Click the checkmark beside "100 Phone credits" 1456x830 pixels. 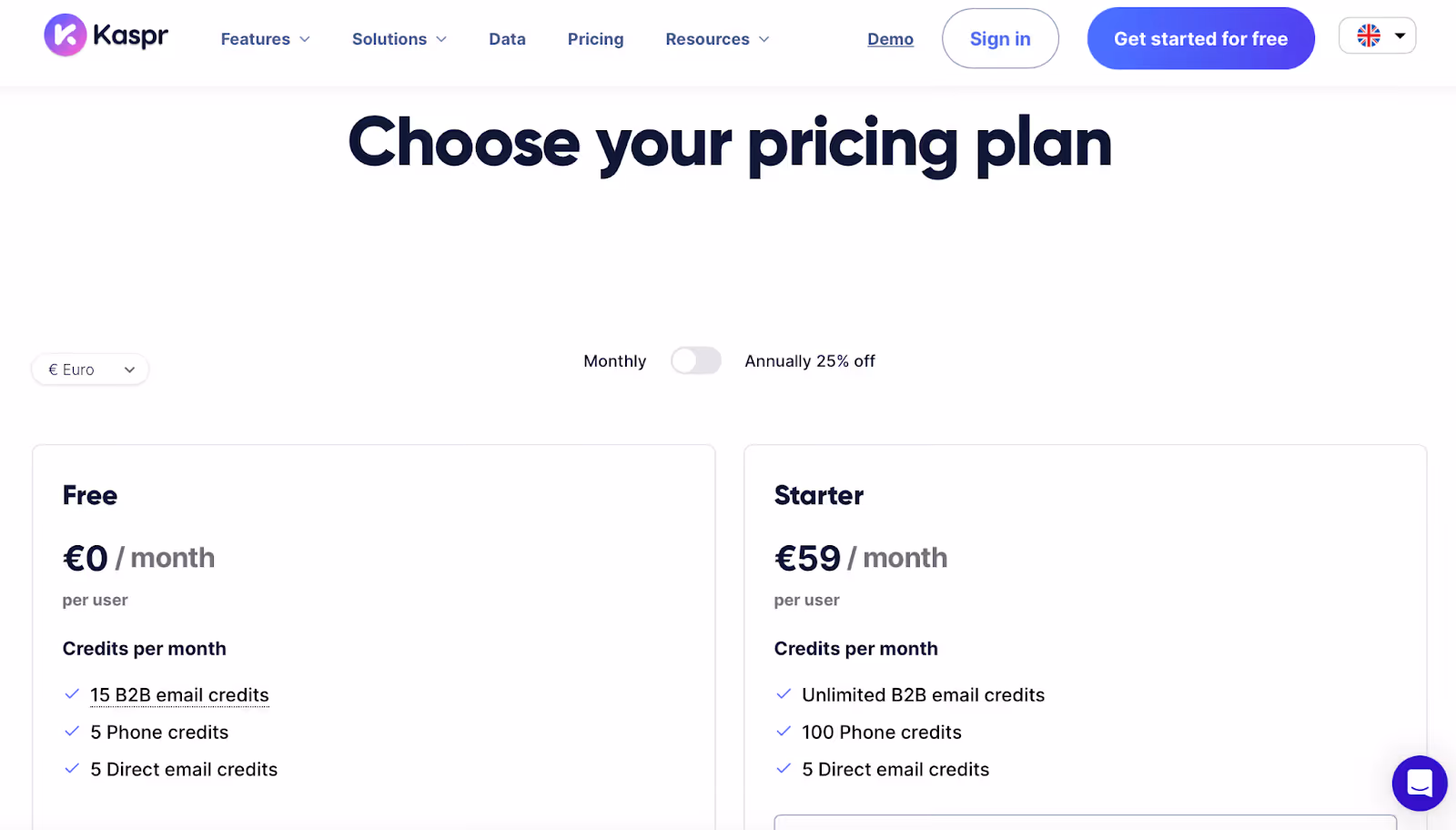pyautogui.click(x=784, y=731)
